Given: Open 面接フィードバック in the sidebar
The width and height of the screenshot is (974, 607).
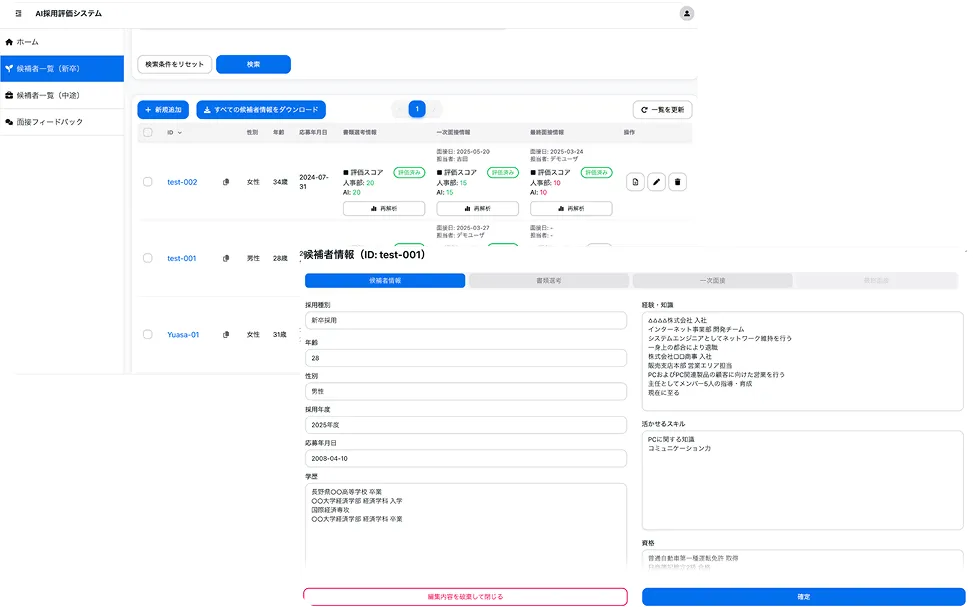Looking at the screenshot, I should point(50,121).
